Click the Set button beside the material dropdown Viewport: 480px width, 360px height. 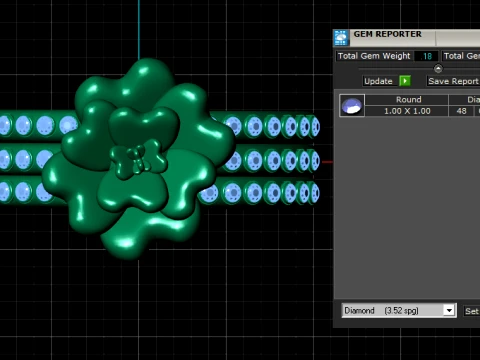coord(472,311)
